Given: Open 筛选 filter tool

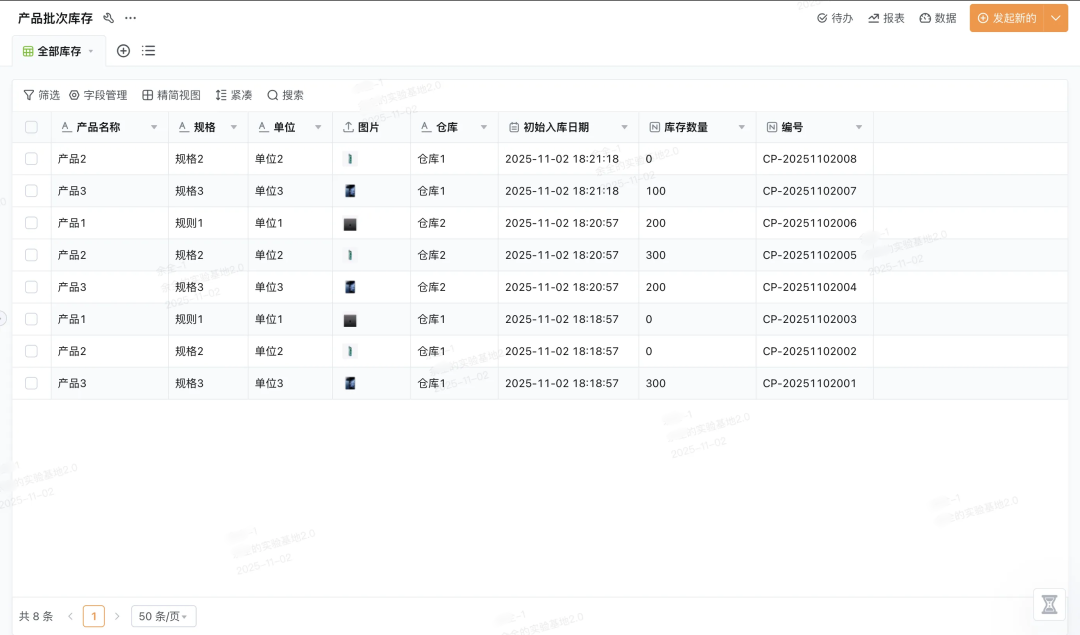Looking at the screenshot, I should pyautogui.click(x=42, y=95).
